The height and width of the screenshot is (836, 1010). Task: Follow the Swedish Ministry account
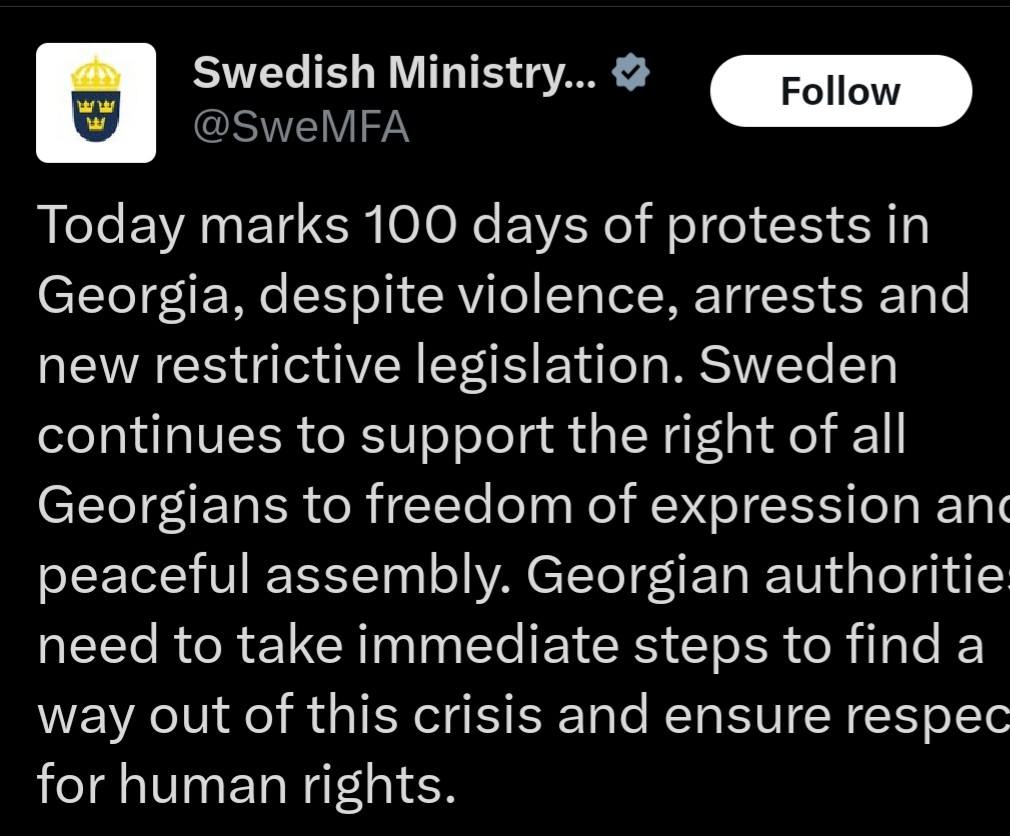pyautogui.click(x=840, y=91)
